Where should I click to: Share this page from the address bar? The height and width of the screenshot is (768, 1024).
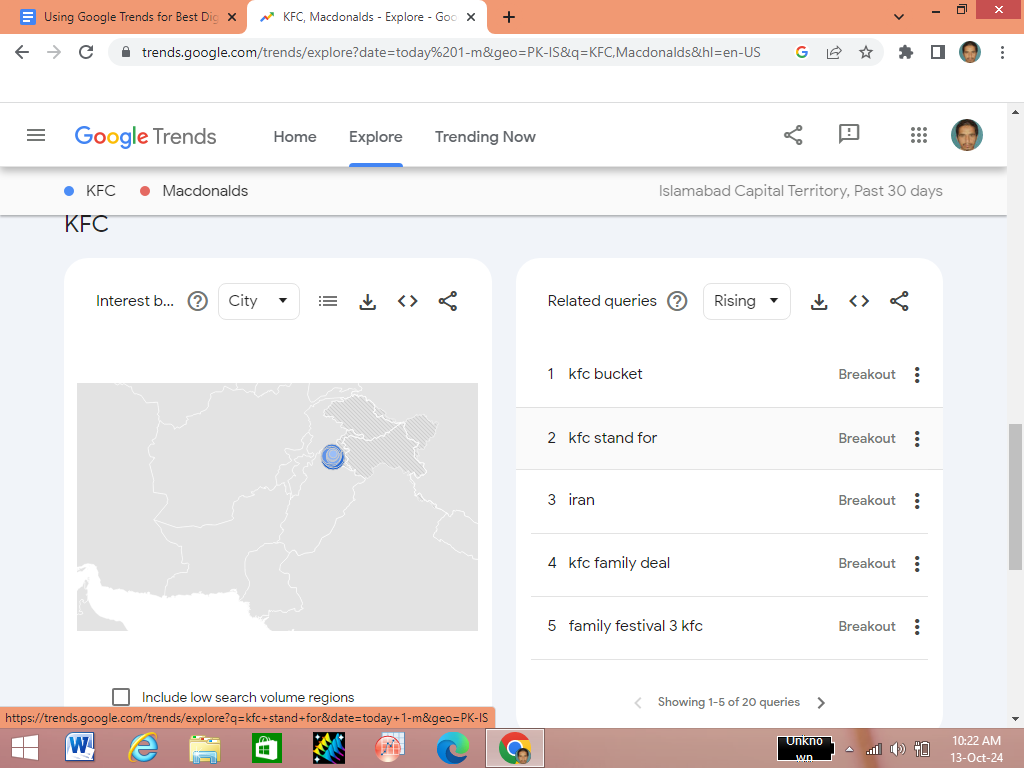tap(834, 52)
